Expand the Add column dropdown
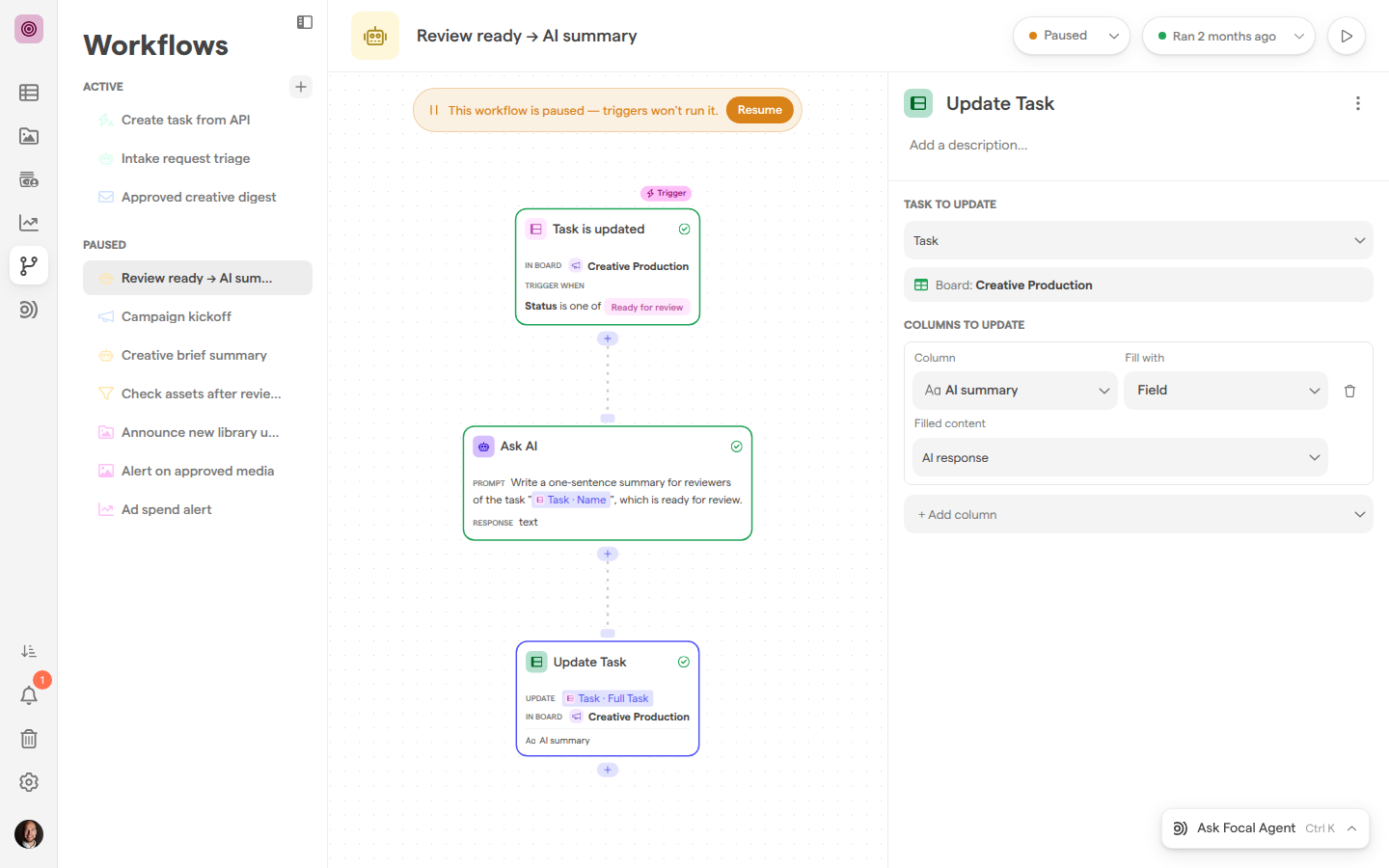The width and height of the screenshot is (1389, 868). tap(1138, 514)
